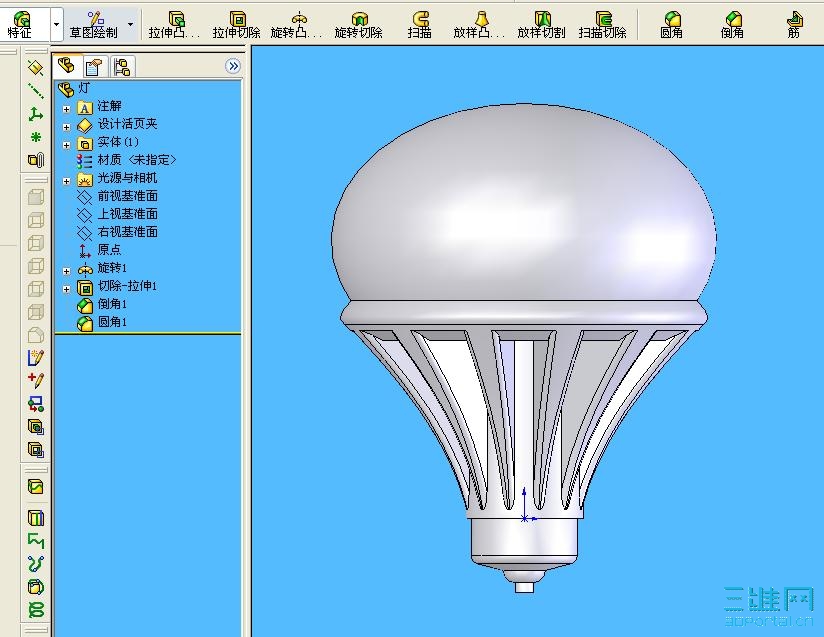This screenshot has width=824, height=637.
Task: Click the green curve-on-surface icon
Action: tap(35, 487)
